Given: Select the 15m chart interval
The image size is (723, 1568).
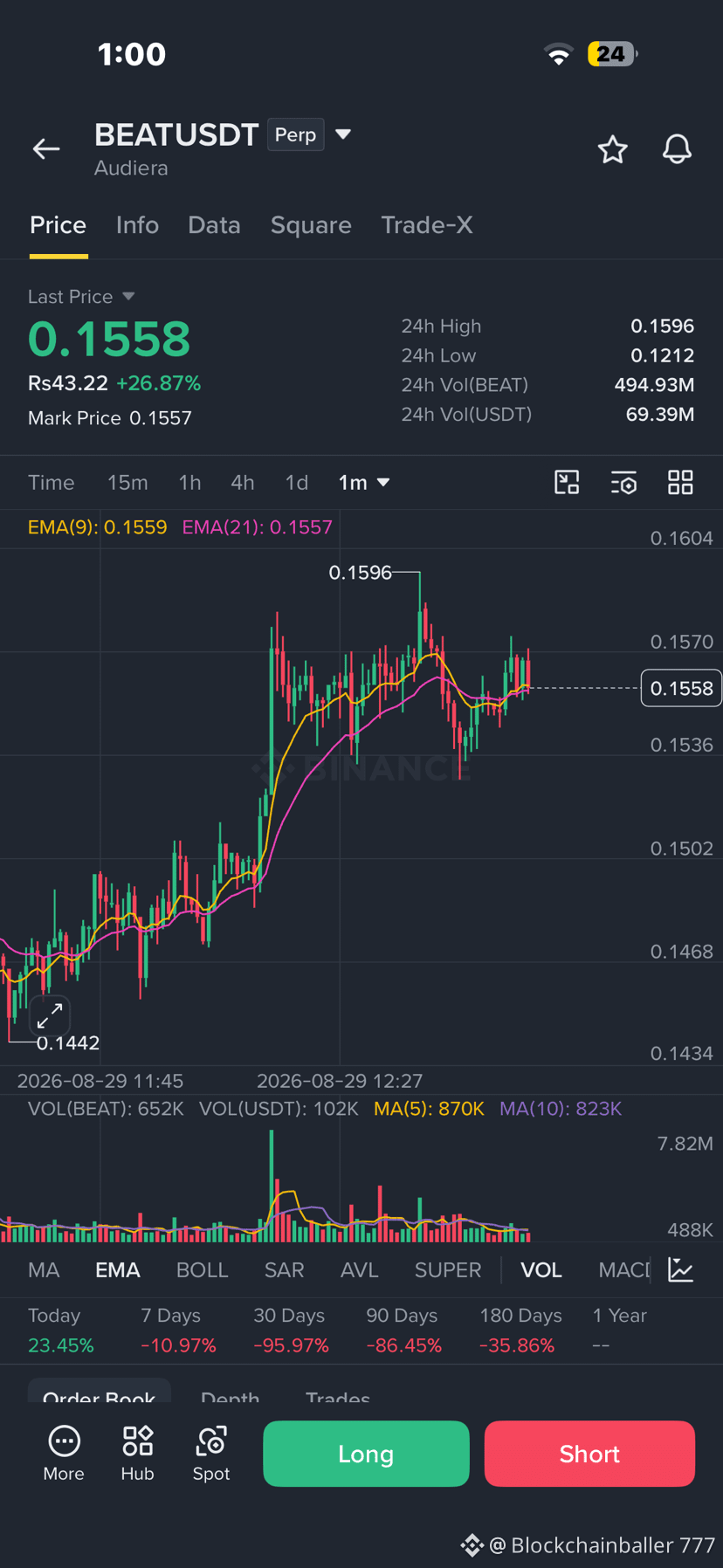Looking at the screenshot, I should tap(127, 482).
